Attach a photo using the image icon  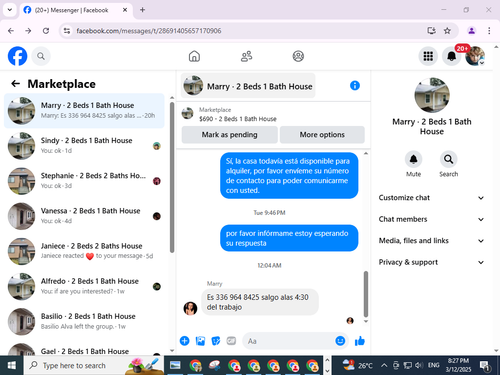coord(200,341)
